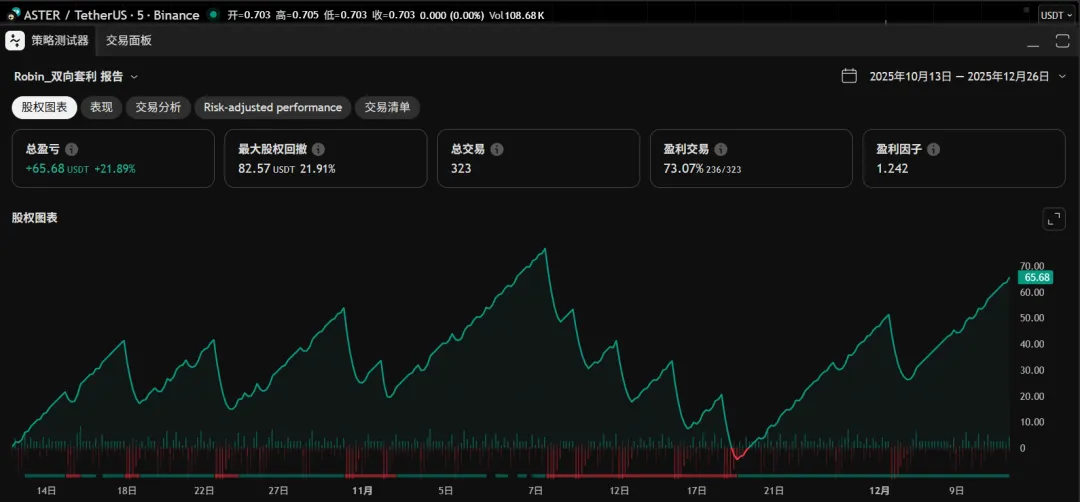The height and width of the screenshot is (502, 1080).
Task: Expand the equity chart to fullscreen
Action: point(1053,218)
